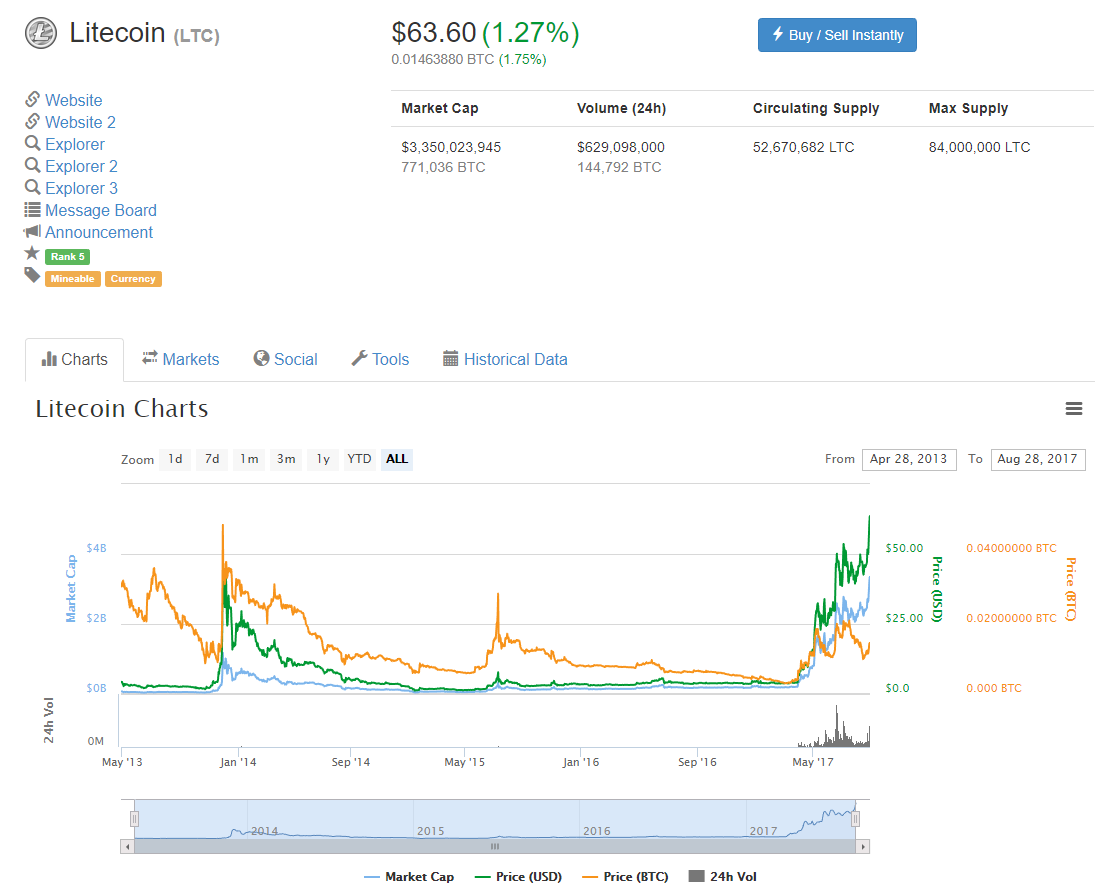Select the Charts tab
This screenshot has width=1114, height=891.
75,360
